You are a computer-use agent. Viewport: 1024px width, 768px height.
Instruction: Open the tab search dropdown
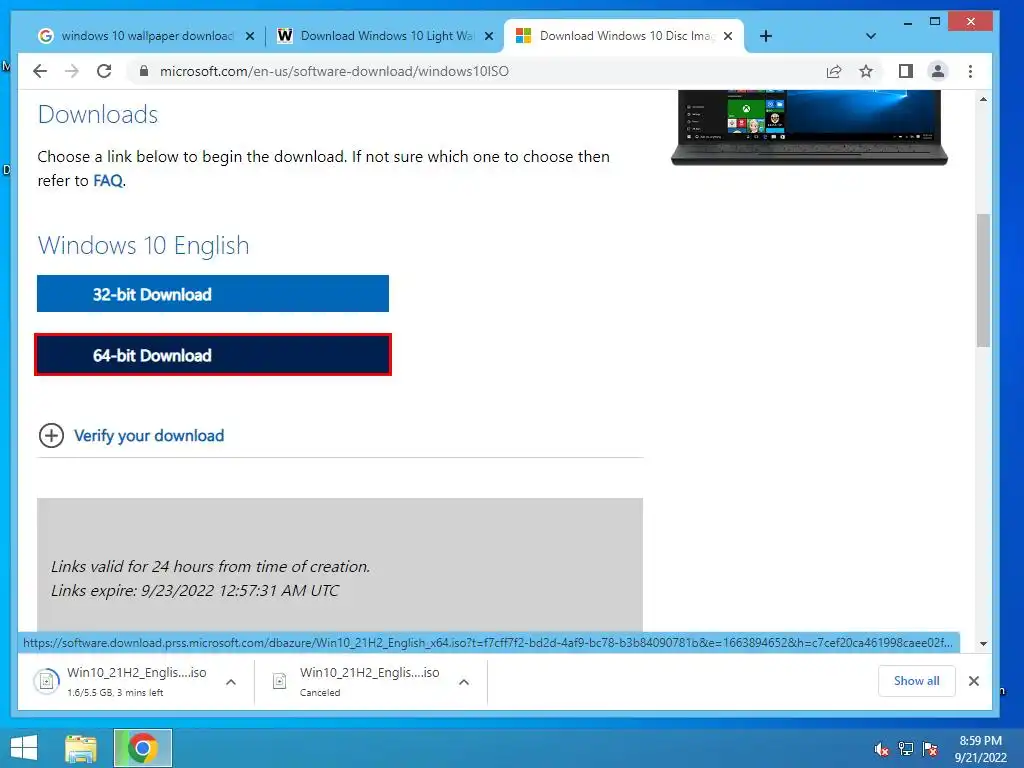click(x=871, y=36)
